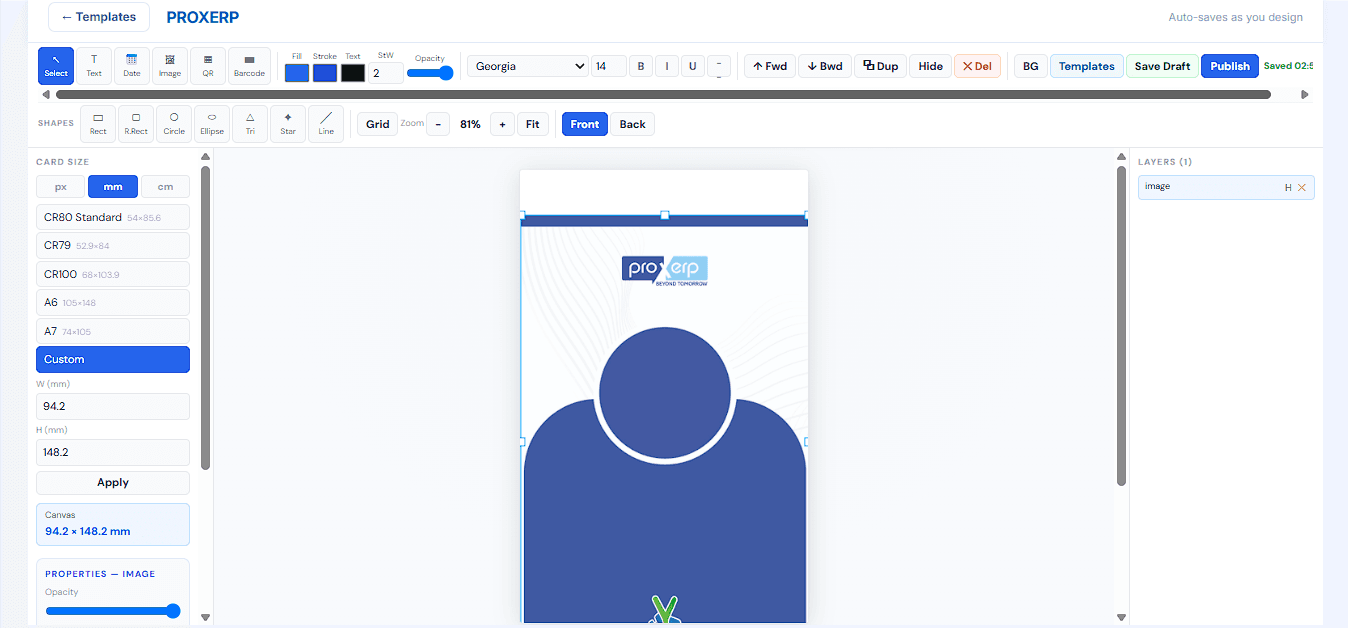Adjust the toolbar Opacity slider

[430, 73]
